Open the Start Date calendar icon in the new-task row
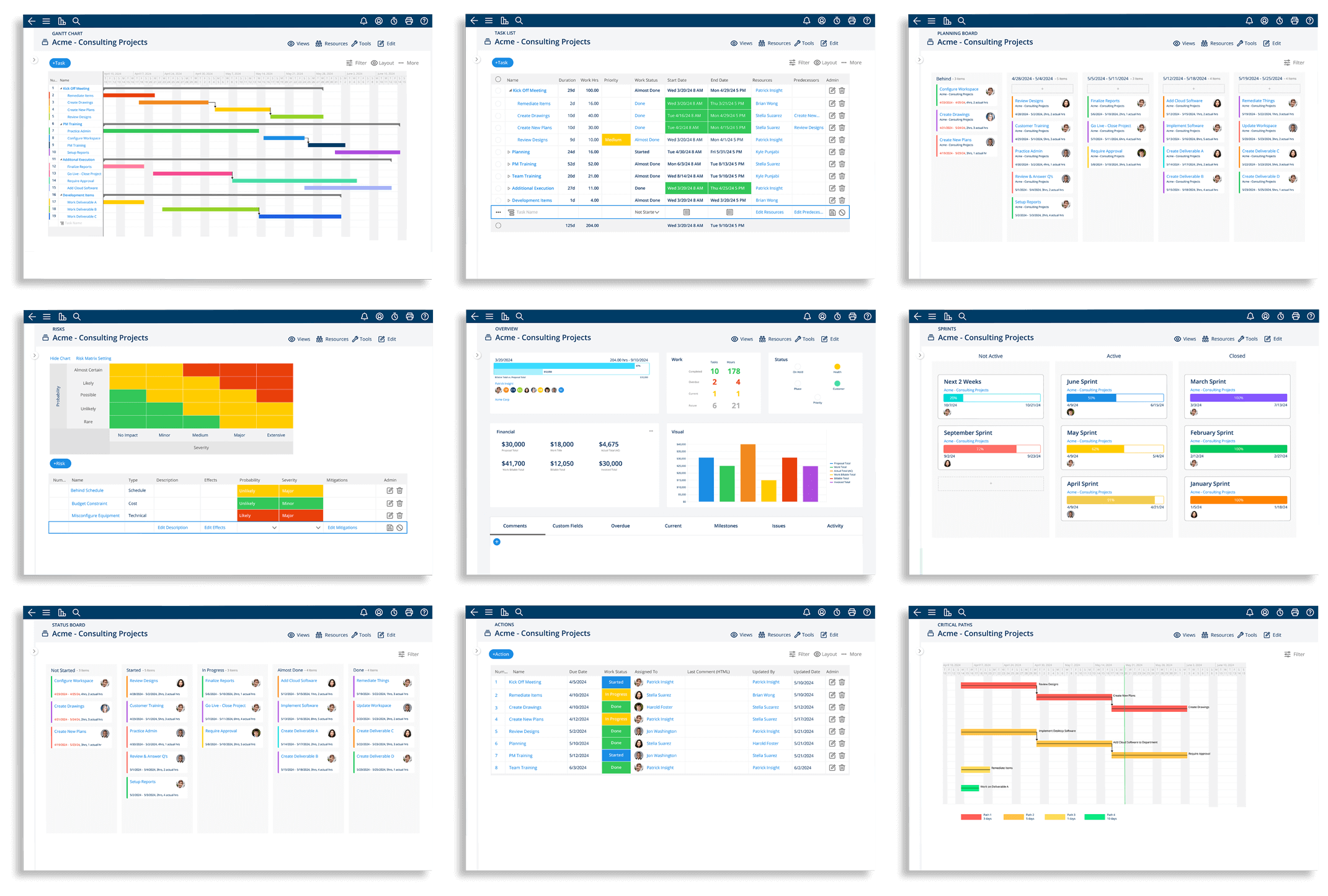 click(x=687, y=212)
